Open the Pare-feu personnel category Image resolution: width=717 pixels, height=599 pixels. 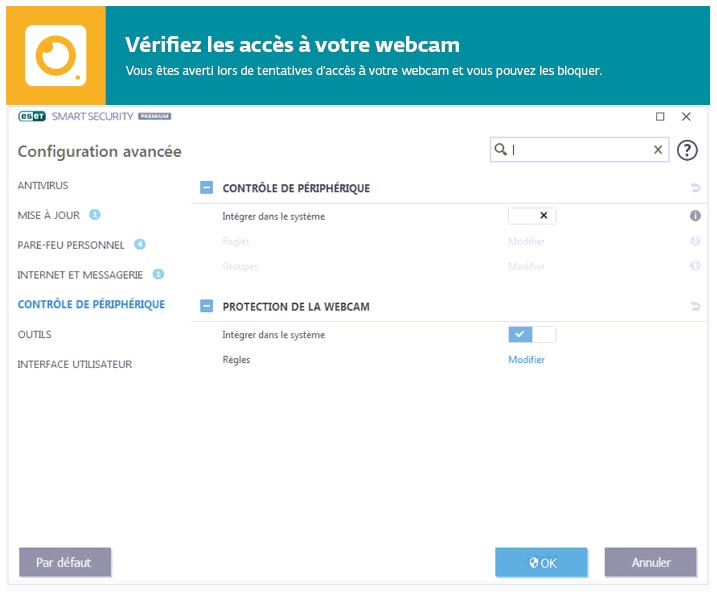click(71, 245)
